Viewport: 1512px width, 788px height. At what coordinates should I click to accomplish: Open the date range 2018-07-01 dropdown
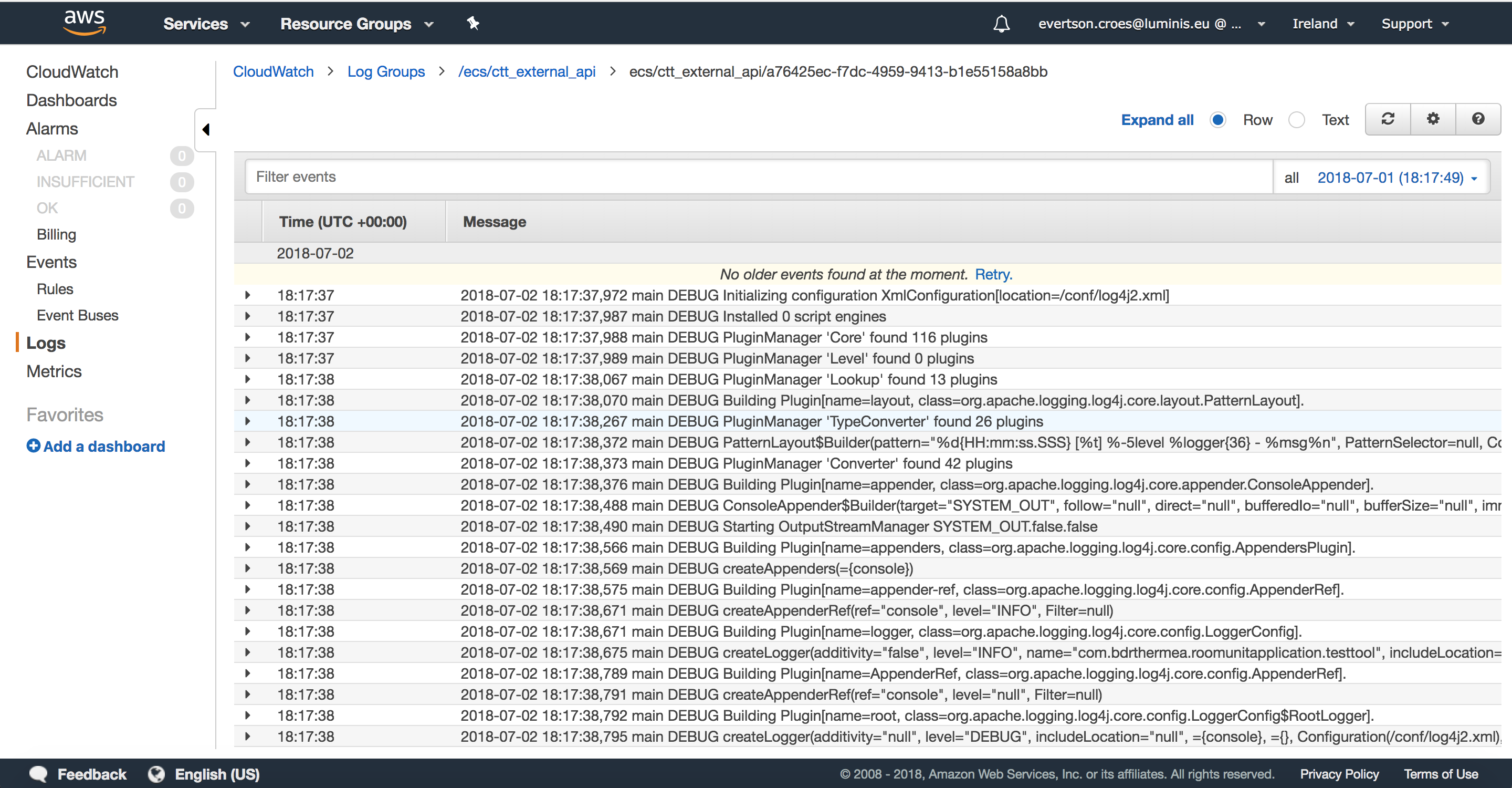1397,178
